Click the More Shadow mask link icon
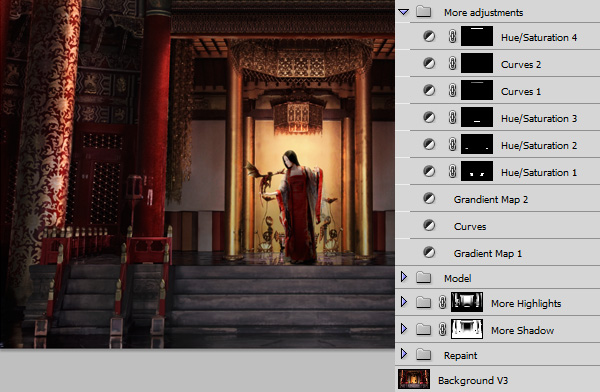Viewport: 600px width, 392px height. pyautogui.click(x=442, y=329)
